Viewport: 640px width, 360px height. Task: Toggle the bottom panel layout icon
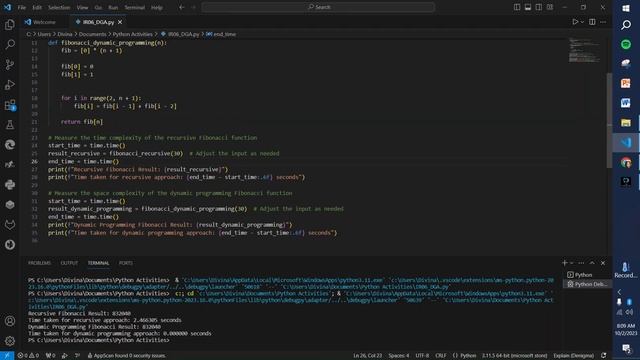(x=528, y=7)
